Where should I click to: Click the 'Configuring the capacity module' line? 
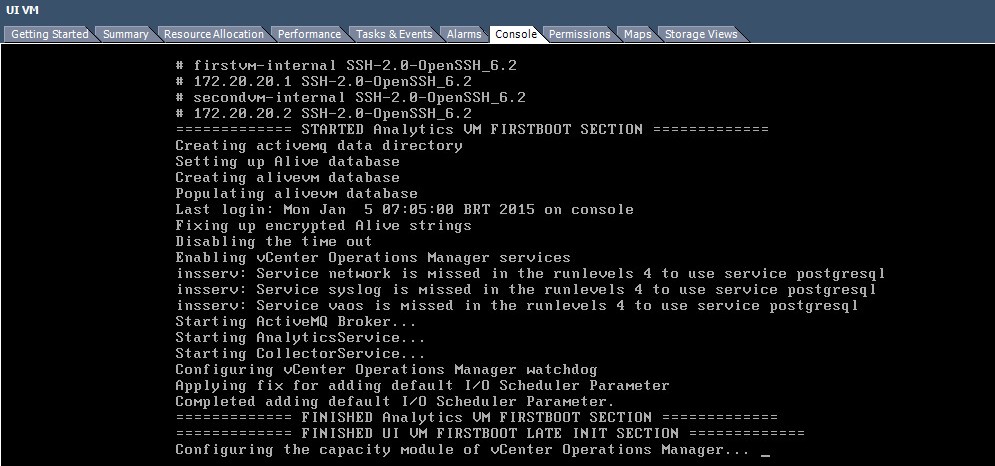[462, 449]
